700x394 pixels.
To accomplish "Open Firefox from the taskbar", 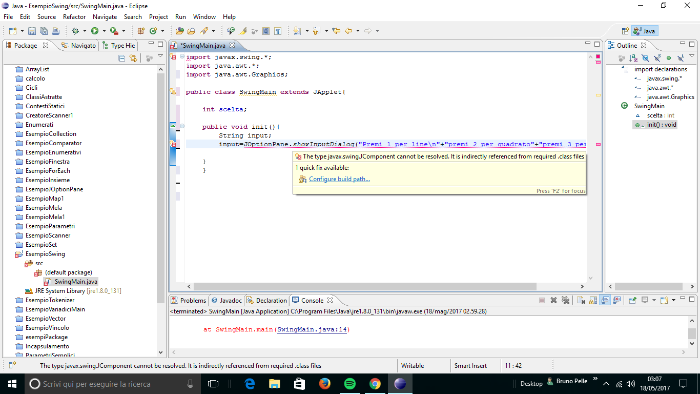I will coord(325,384).
